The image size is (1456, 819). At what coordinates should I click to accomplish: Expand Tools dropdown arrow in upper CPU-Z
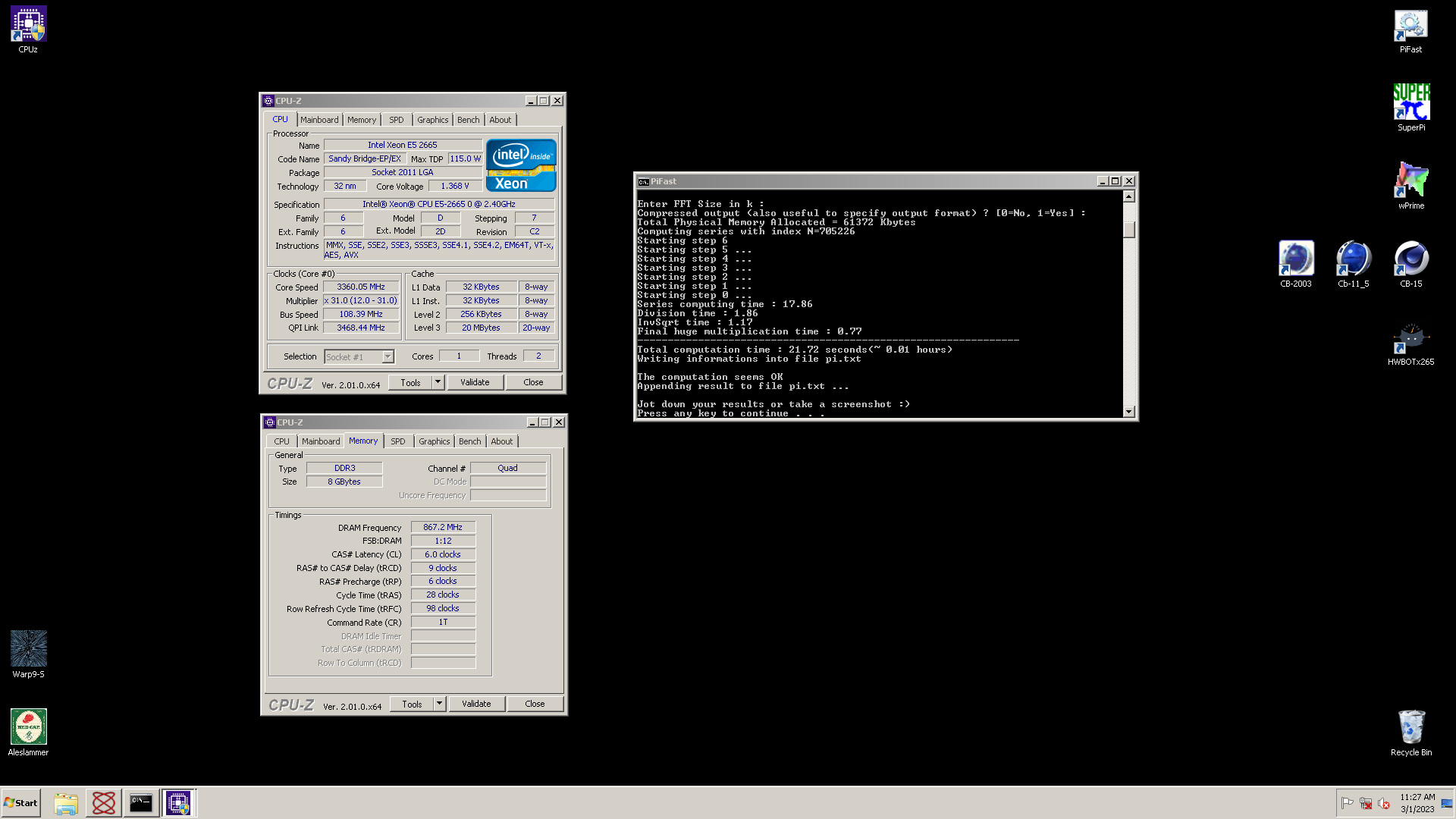(438, 383)
